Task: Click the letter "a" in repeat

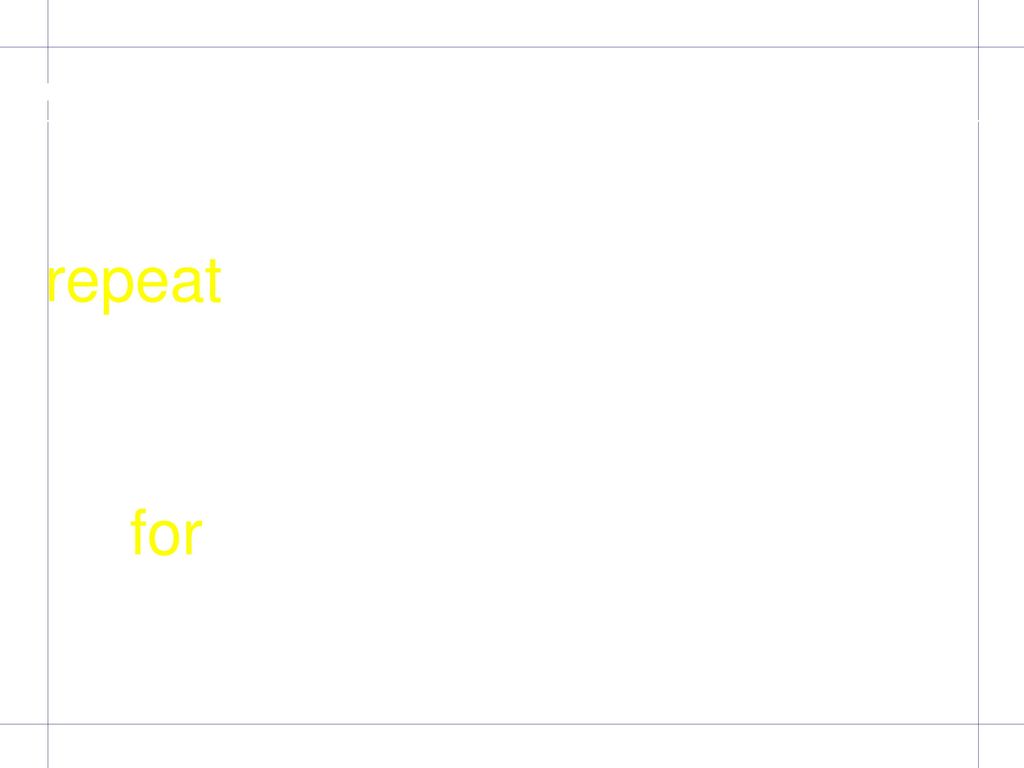Action: click(187, 284)
